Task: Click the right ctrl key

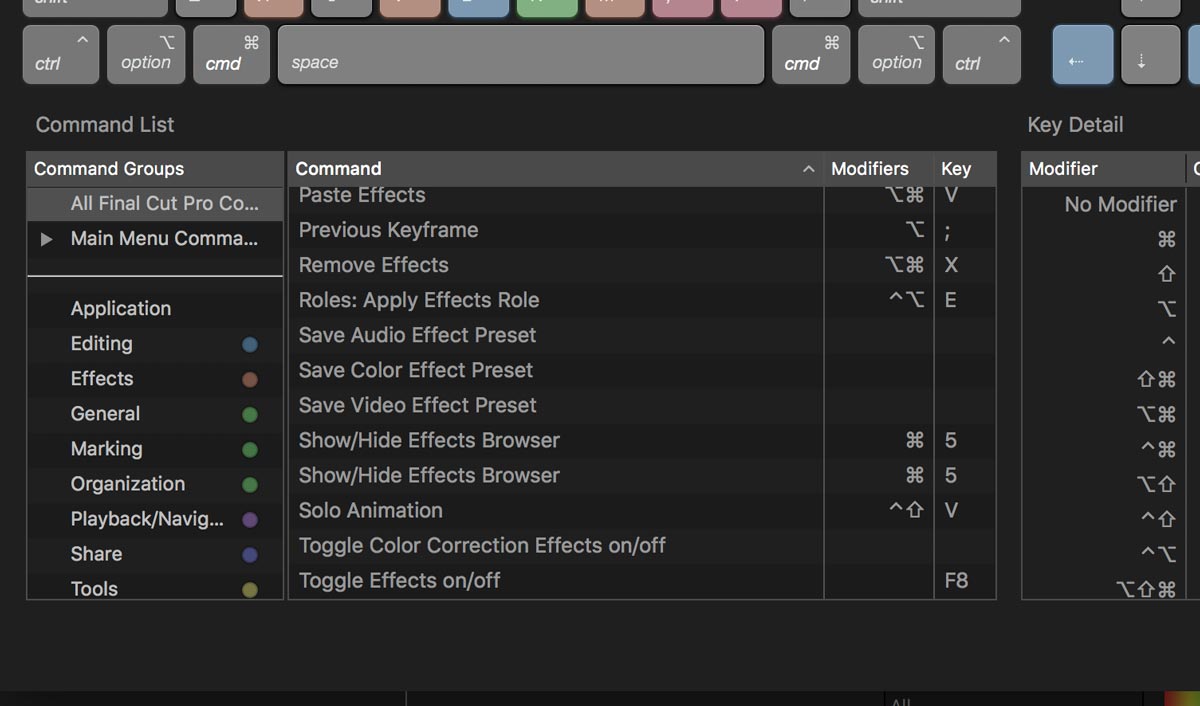Action: 981,54
